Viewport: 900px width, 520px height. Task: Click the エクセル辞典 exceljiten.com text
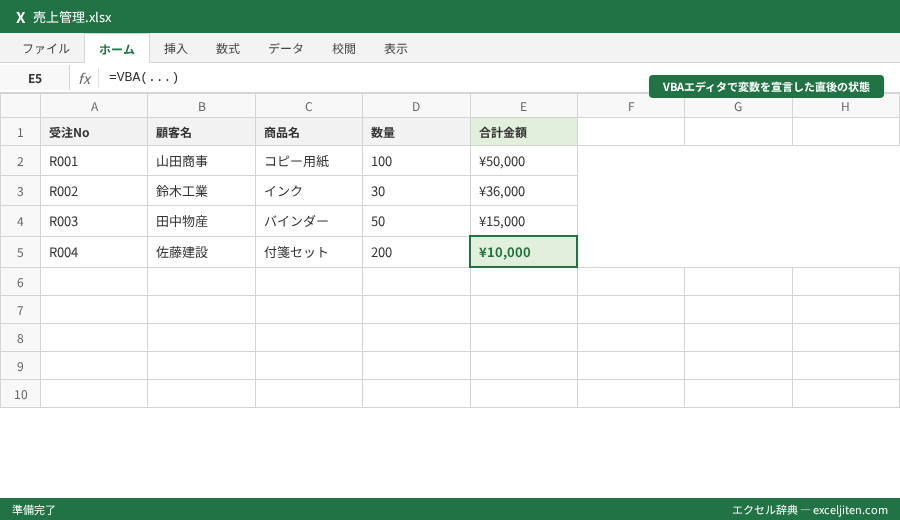point(809,510)
